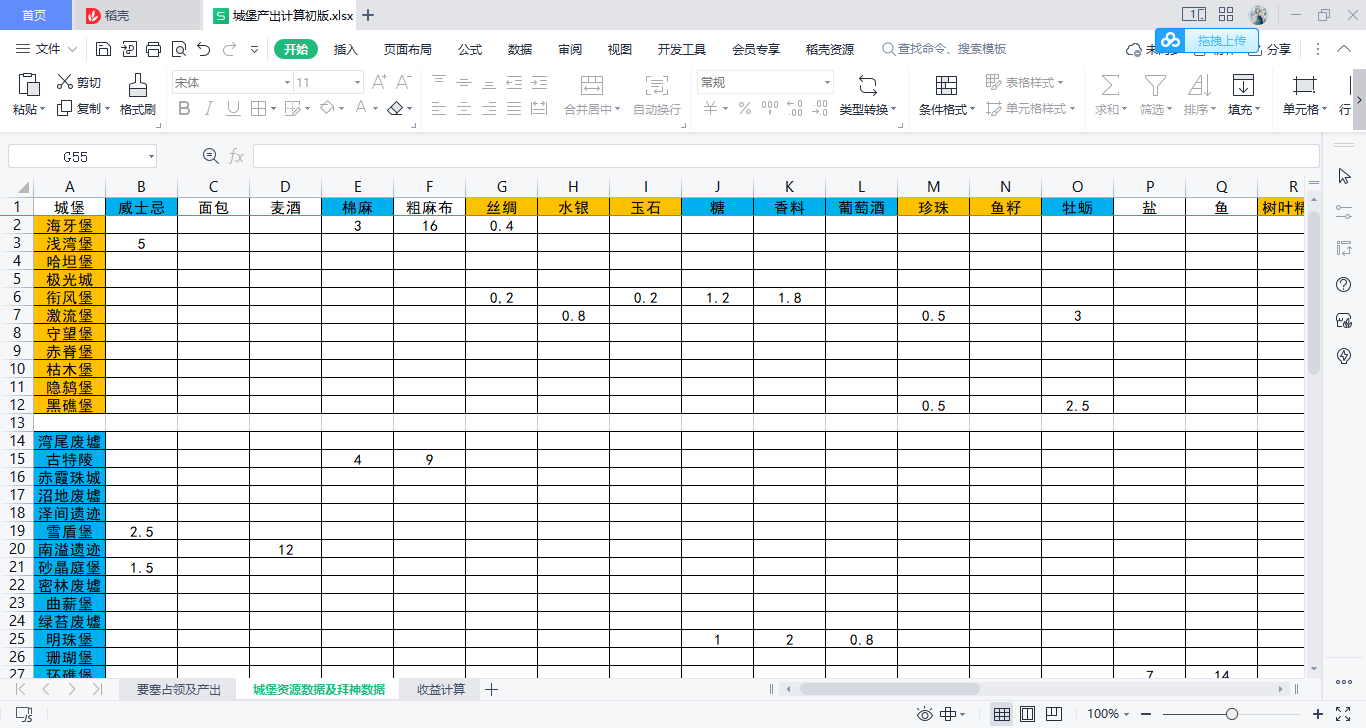Go to the 首页 home tab

[x=35, y=15]
